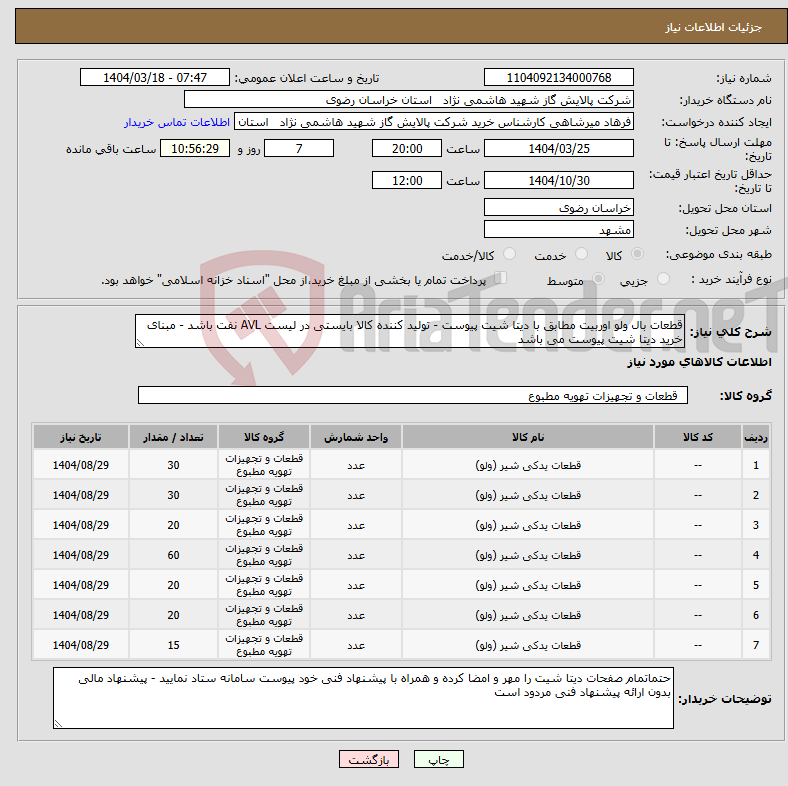Toggle the treasury bonds payment checkbox

point(500,278)
